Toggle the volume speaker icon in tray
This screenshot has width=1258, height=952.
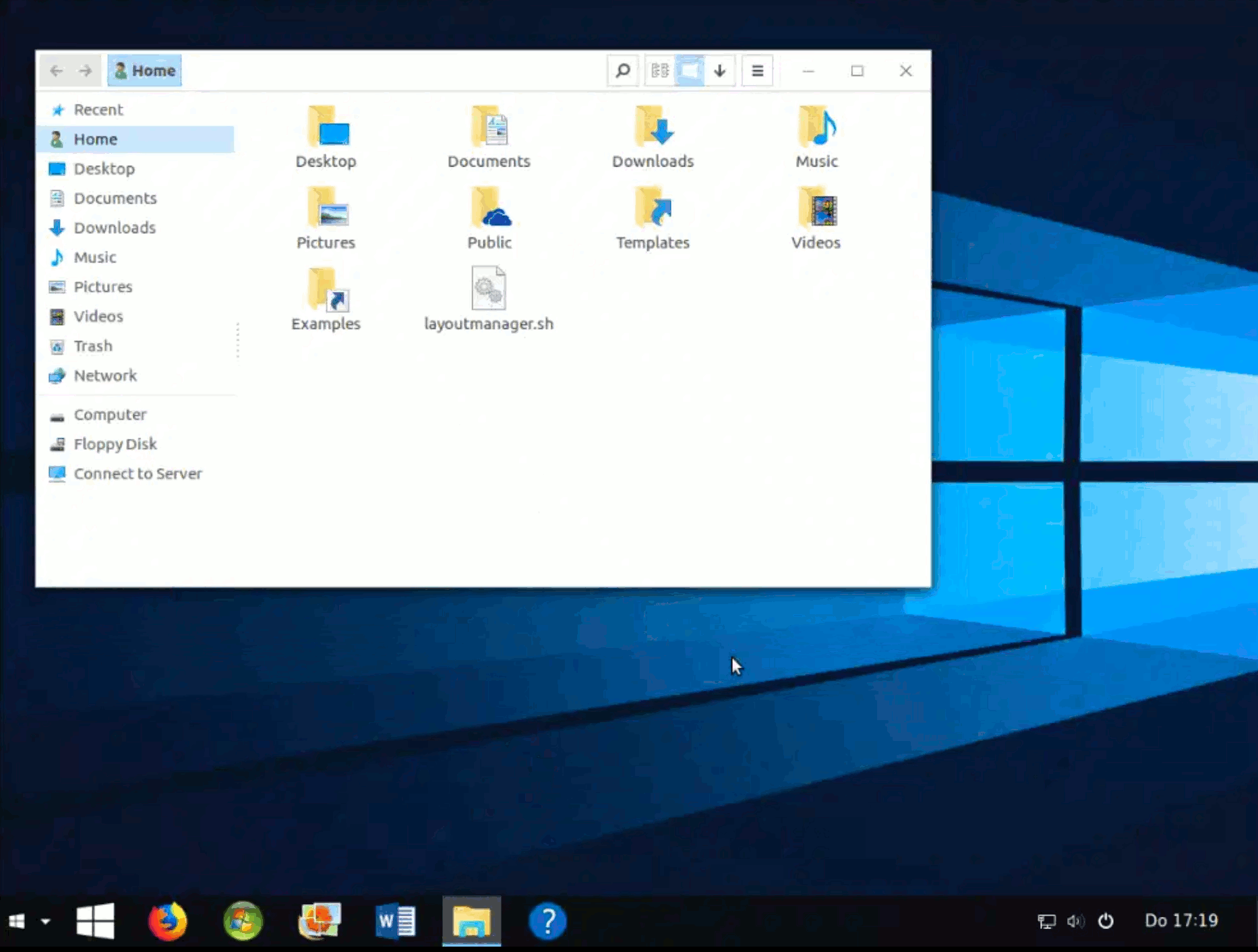click(x=1075, y=921)
